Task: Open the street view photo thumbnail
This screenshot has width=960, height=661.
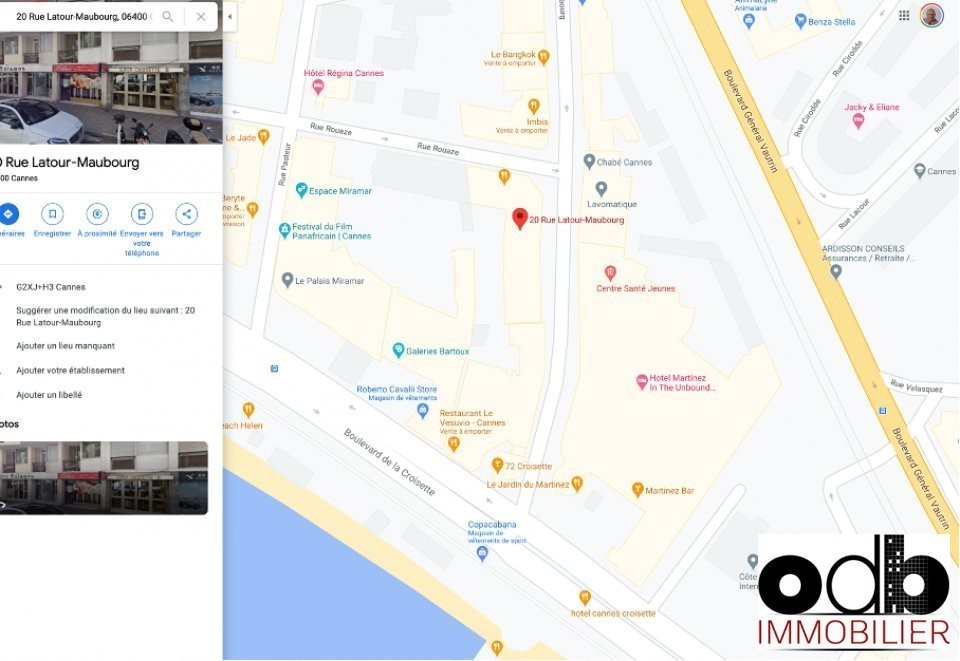Action: [103, 477]
